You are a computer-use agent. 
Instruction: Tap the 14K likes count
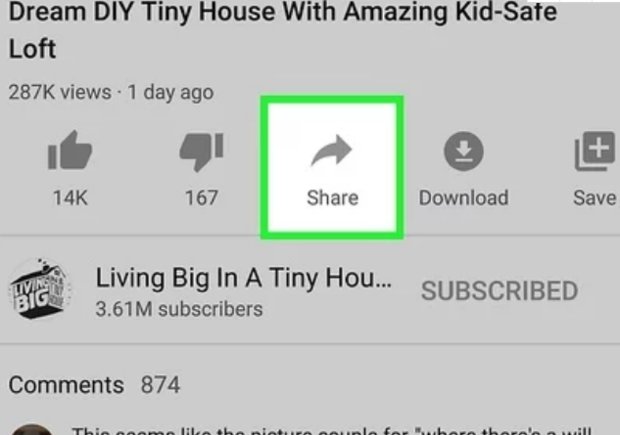point(70,198)
